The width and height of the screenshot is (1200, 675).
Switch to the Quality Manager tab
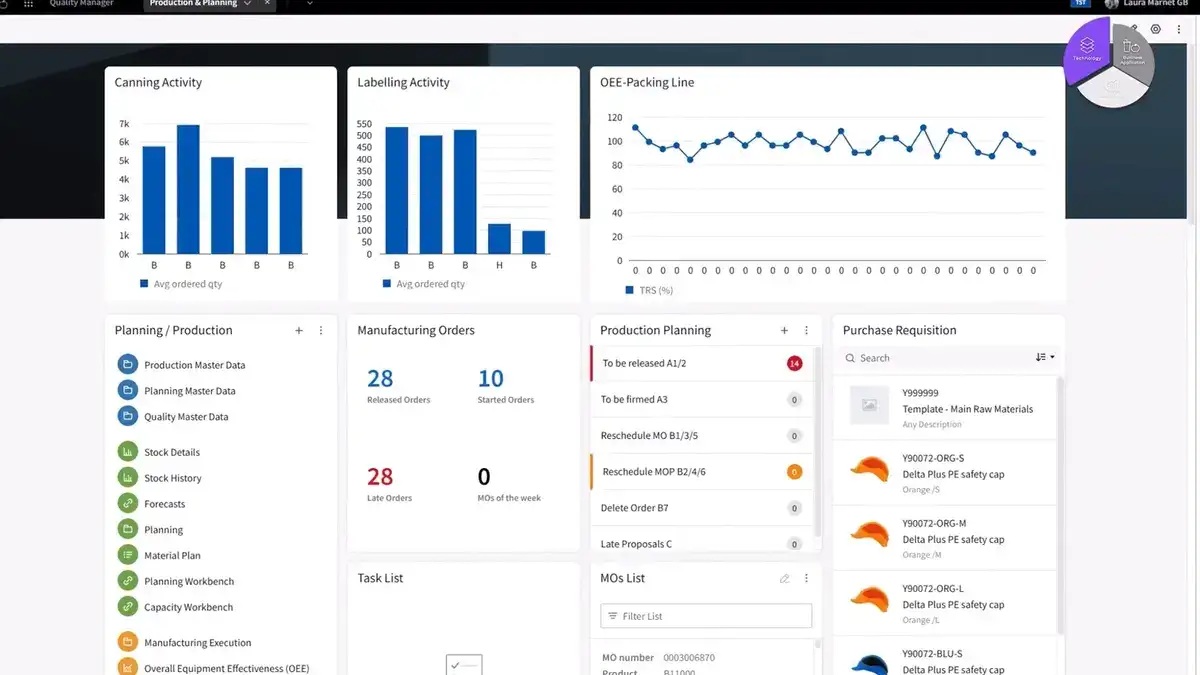(x=82, y=4)
